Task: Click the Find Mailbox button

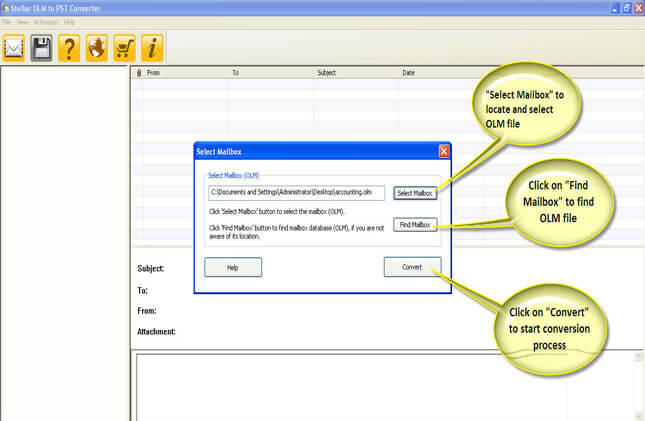Action: (x=415, y=225)
